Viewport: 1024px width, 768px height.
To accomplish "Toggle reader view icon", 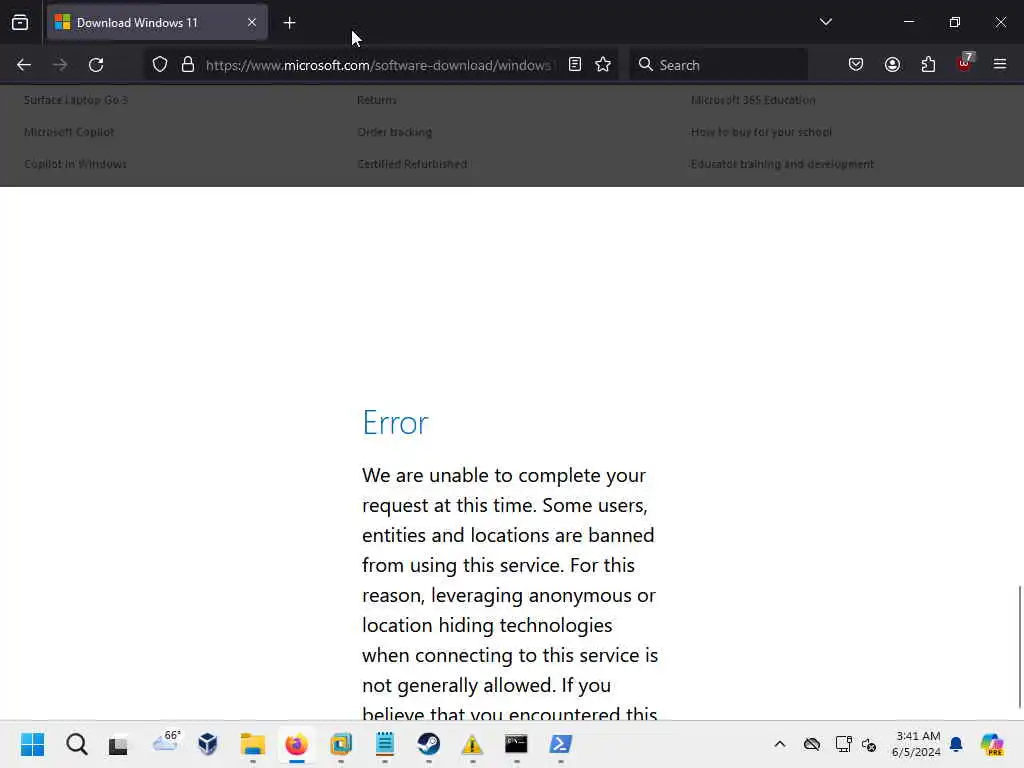I will coord(575,65).
